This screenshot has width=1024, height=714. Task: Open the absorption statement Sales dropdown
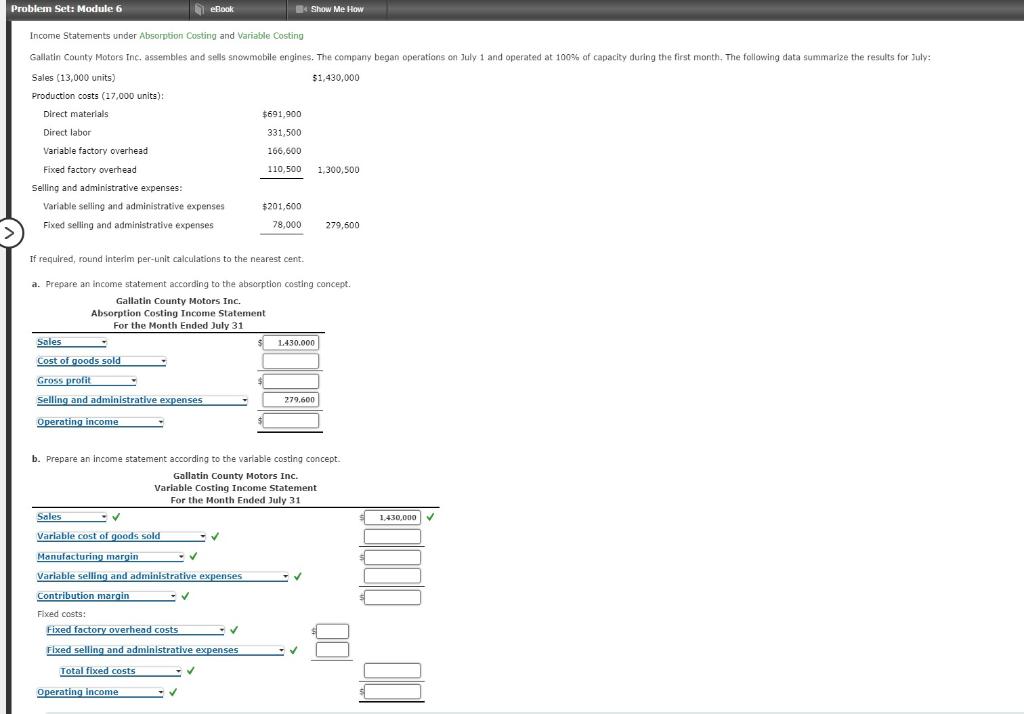71,342
